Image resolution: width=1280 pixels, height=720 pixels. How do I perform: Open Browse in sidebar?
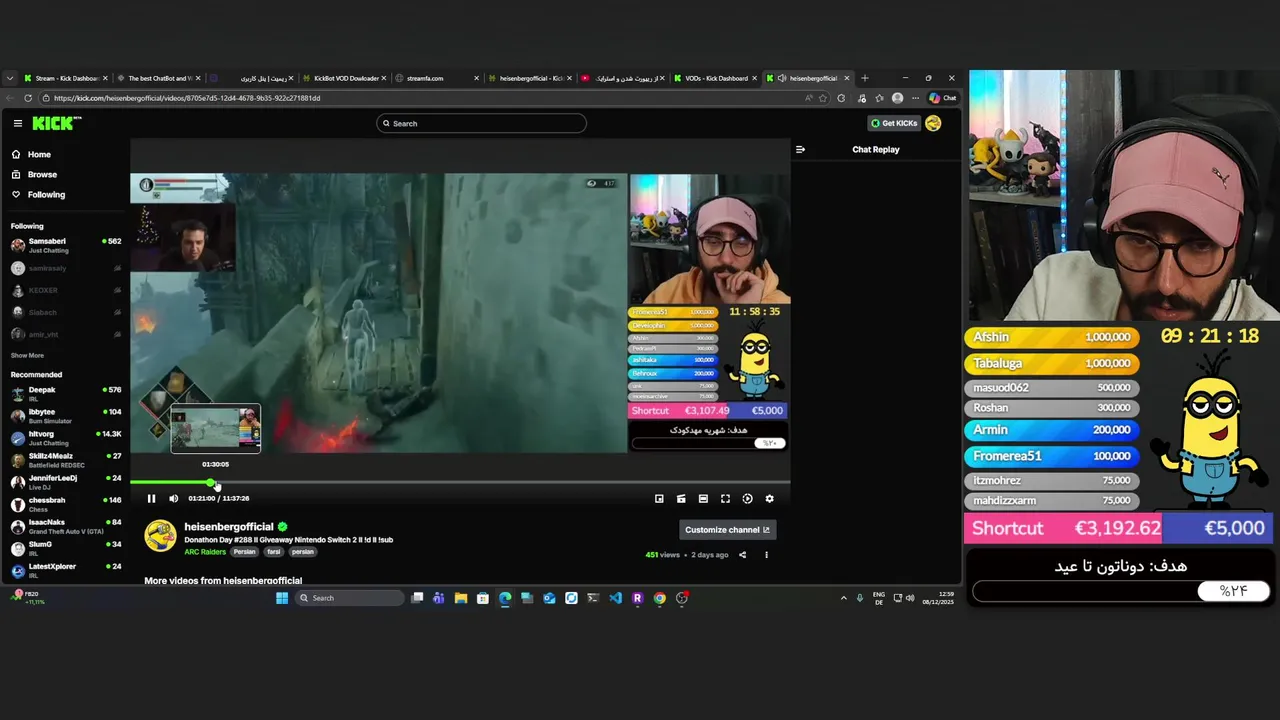pyautogui.click(x=42, y=174)
